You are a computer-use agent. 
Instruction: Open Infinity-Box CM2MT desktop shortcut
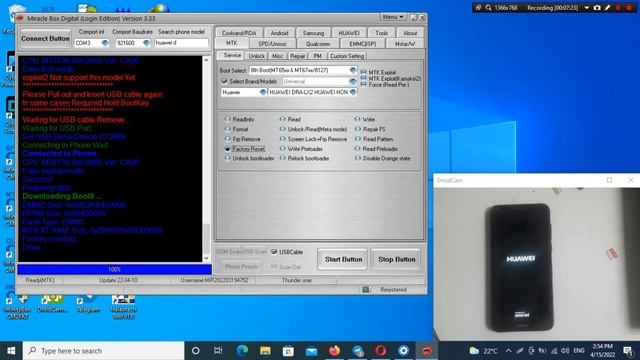[x=17, y=306]
